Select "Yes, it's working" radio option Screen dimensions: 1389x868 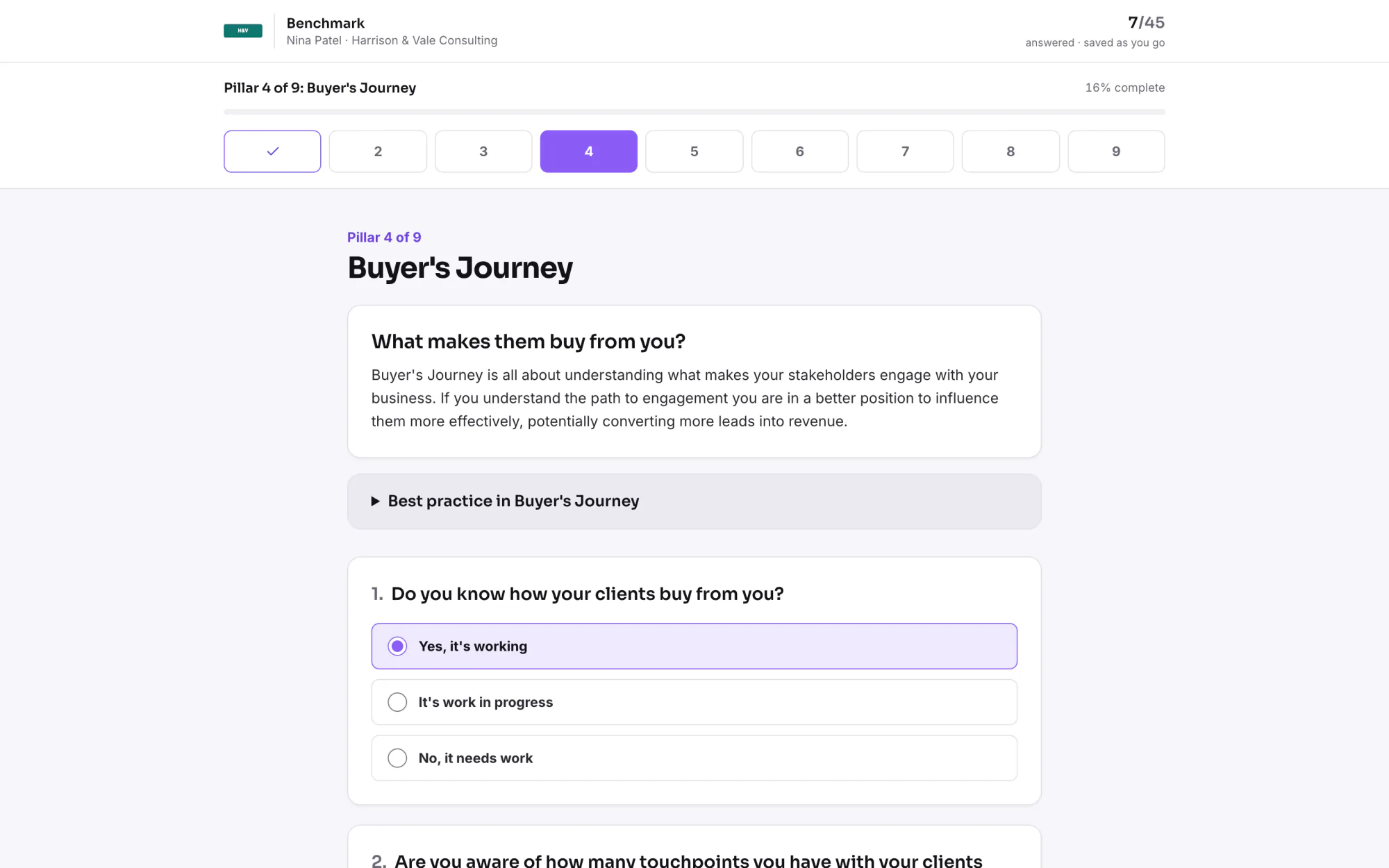[694, 646]
